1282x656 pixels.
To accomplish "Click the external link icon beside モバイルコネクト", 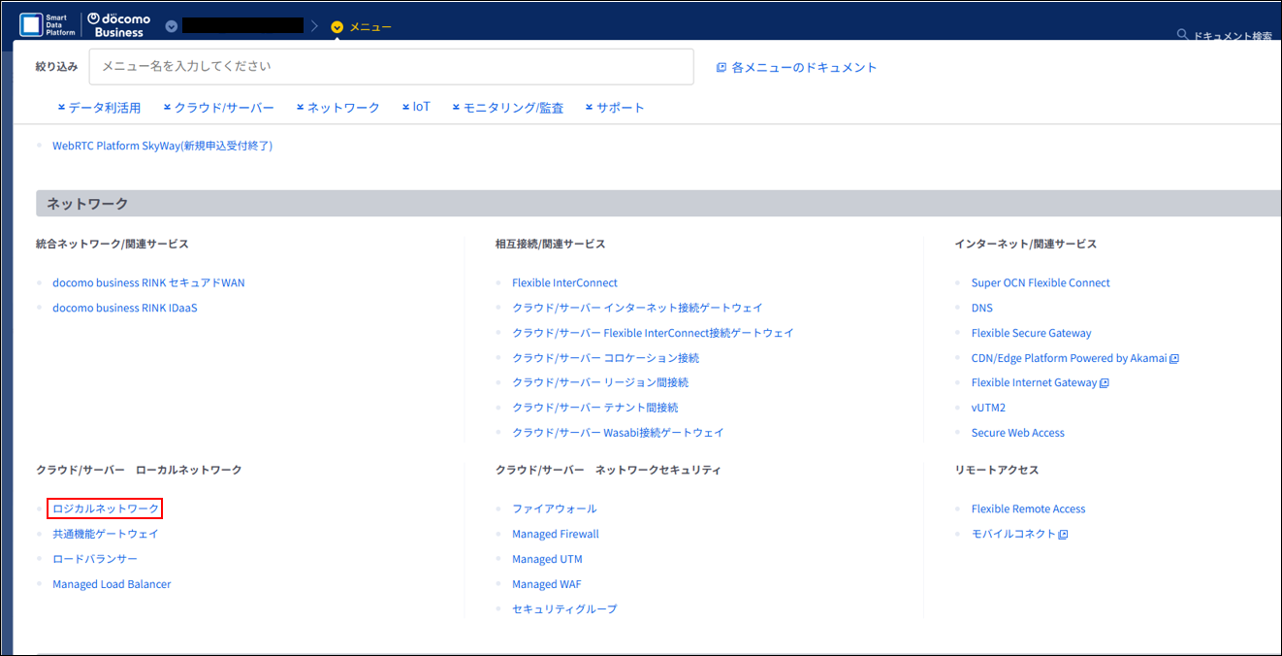I will 1064,535.
